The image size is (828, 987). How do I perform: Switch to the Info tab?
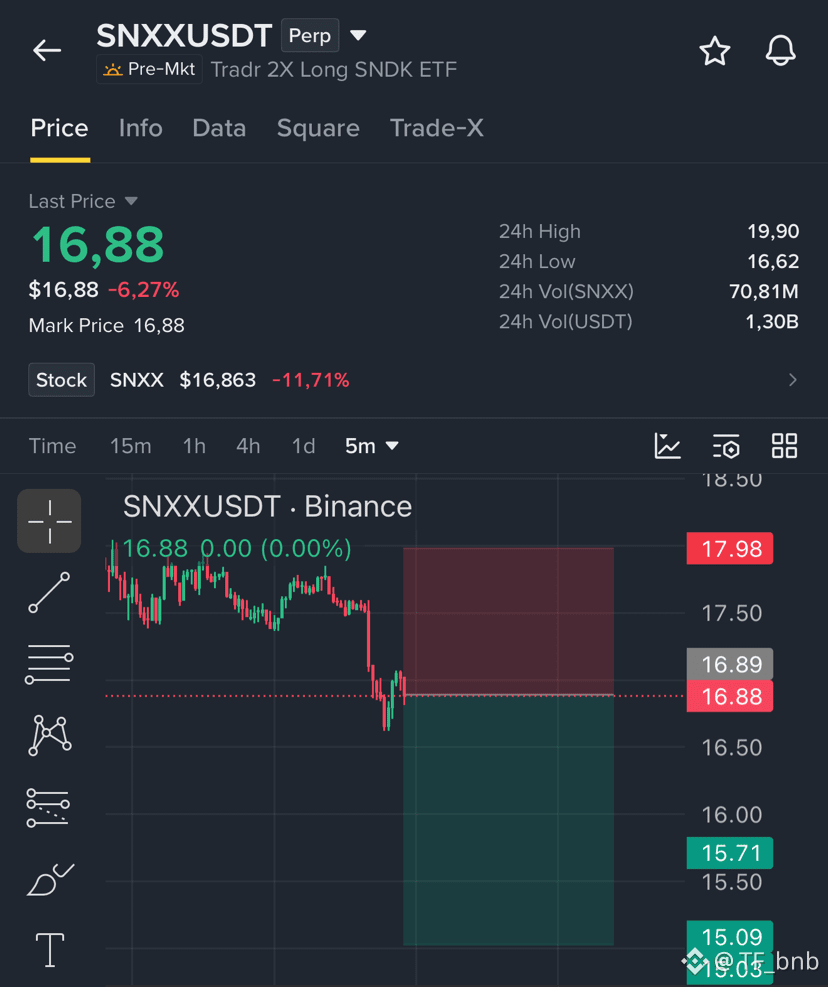[x=140, y=128]
